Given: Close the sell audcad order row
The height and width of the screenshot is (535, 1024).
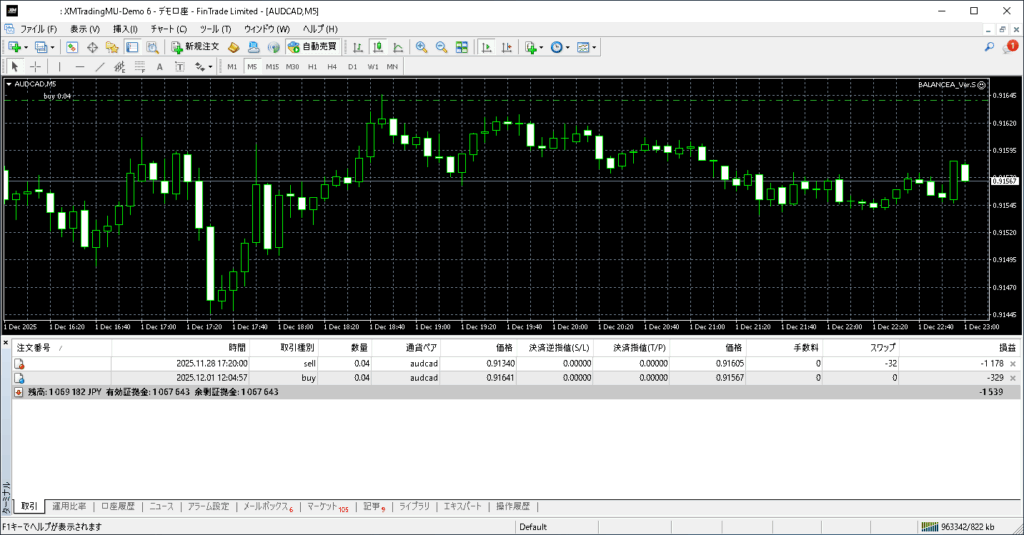Looking at the screenshot, I should (x=1012, y=364).
